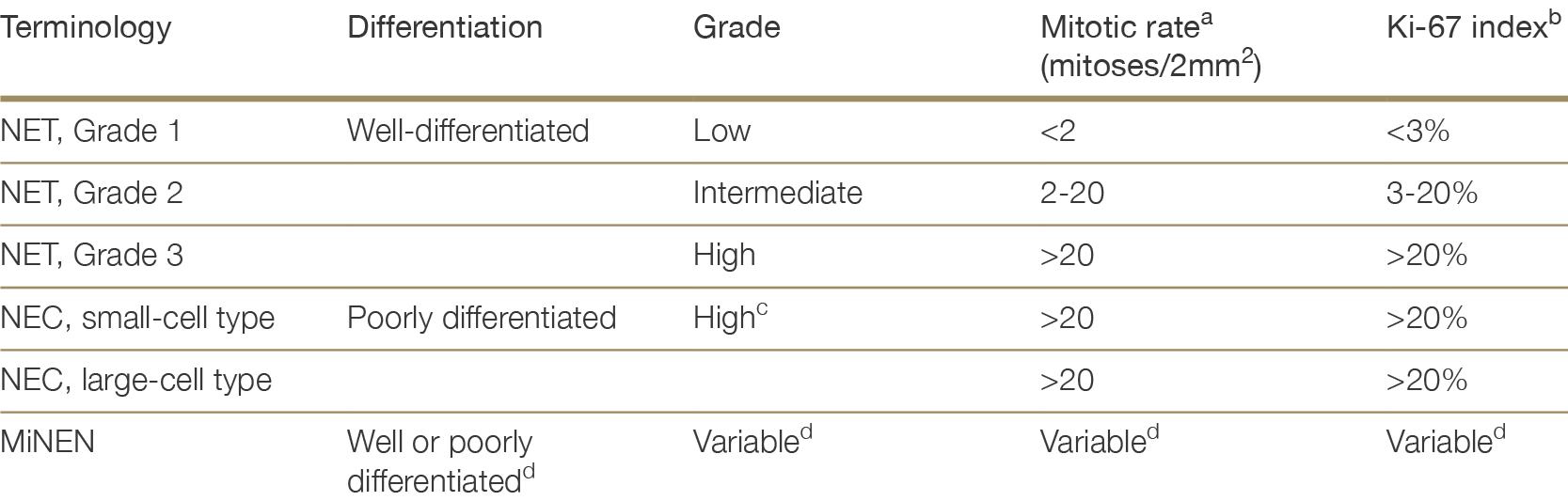Select the "NET, Grade 2" row label
This screenshot has height=501, width=1568.
pyautogui.click(x=91, y=193)
